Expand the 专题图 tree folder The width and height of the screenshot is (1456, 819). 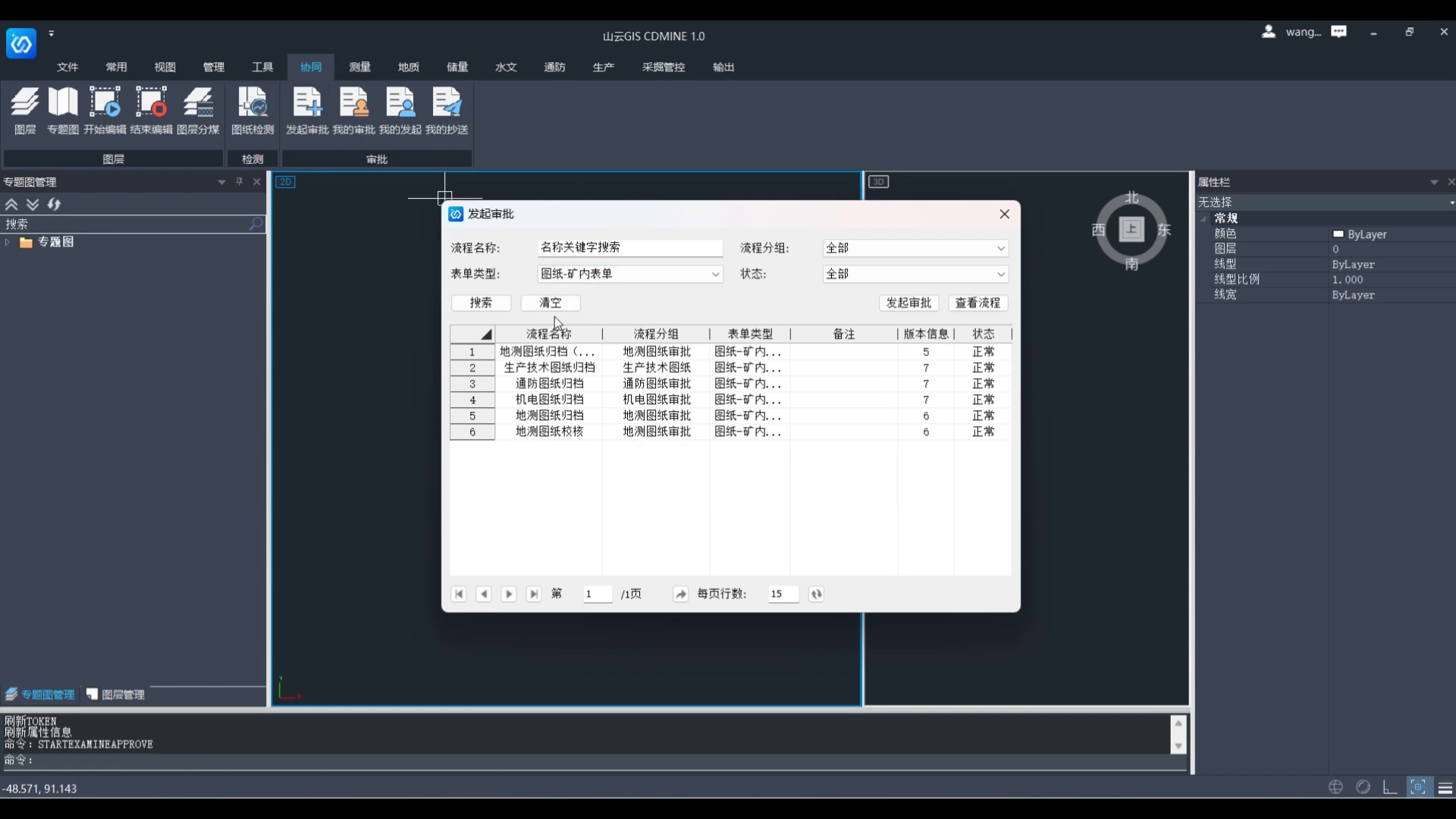(x=8, y=242)
